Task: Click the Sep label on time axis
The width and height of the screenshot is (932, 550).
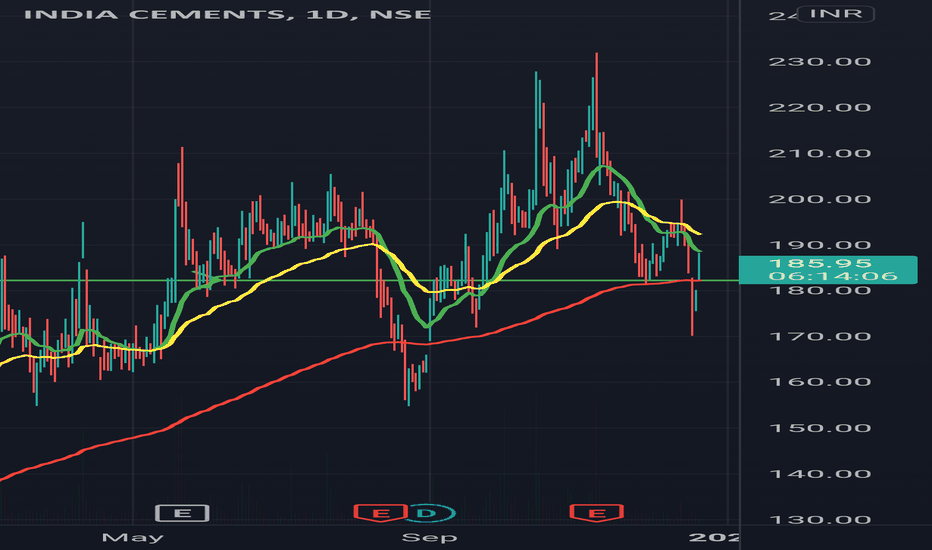Action: (429, 538)
